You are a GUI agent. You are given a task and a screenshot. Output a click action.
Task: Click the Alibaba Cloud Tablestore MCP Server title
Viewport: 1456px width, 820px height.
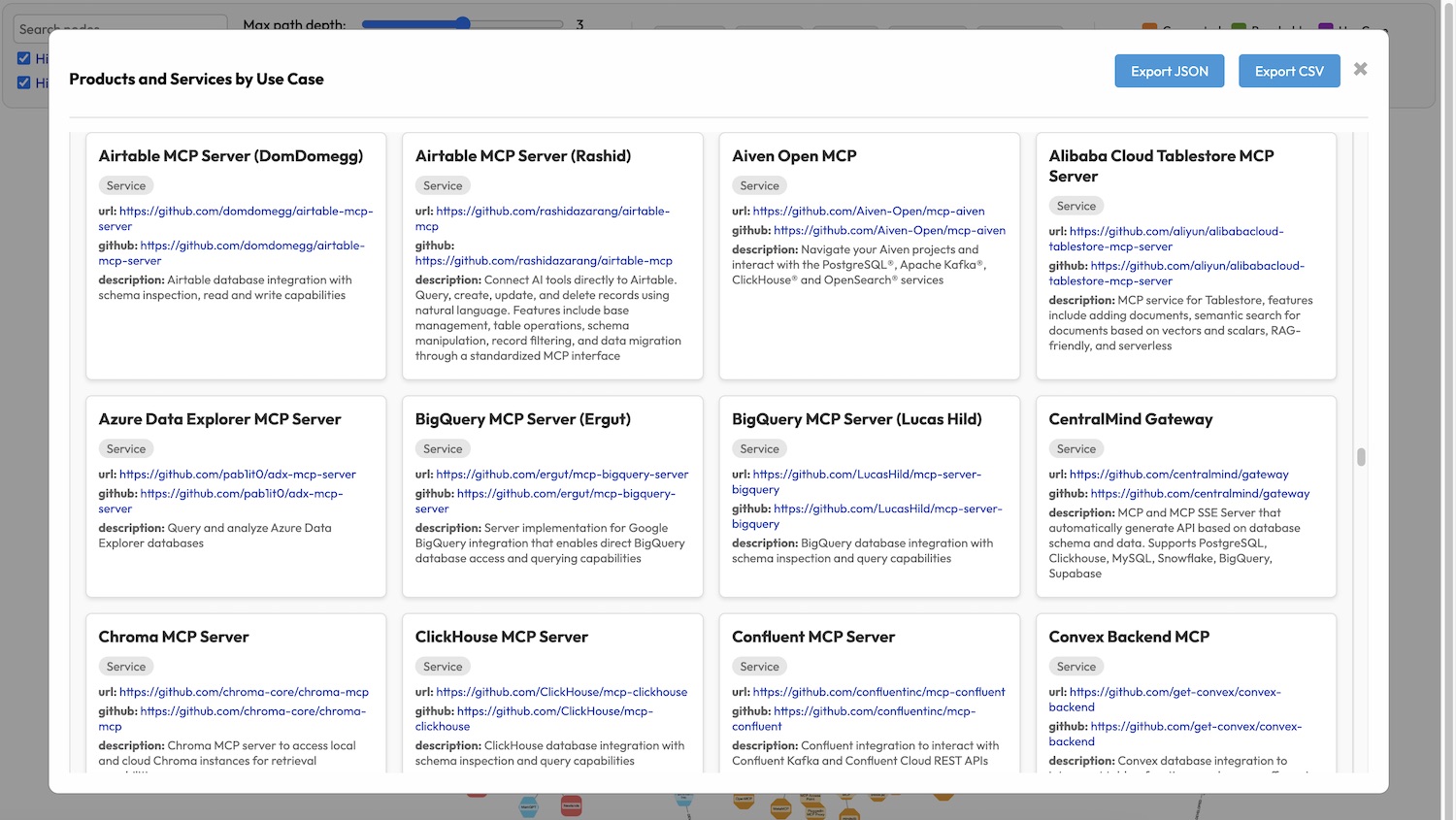(1161, 166)
